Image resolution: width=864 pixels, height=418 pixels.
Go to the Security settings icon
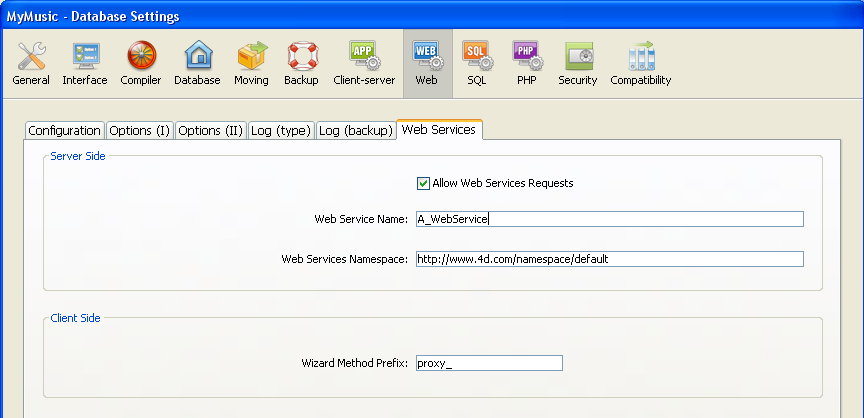click(578, 64)
